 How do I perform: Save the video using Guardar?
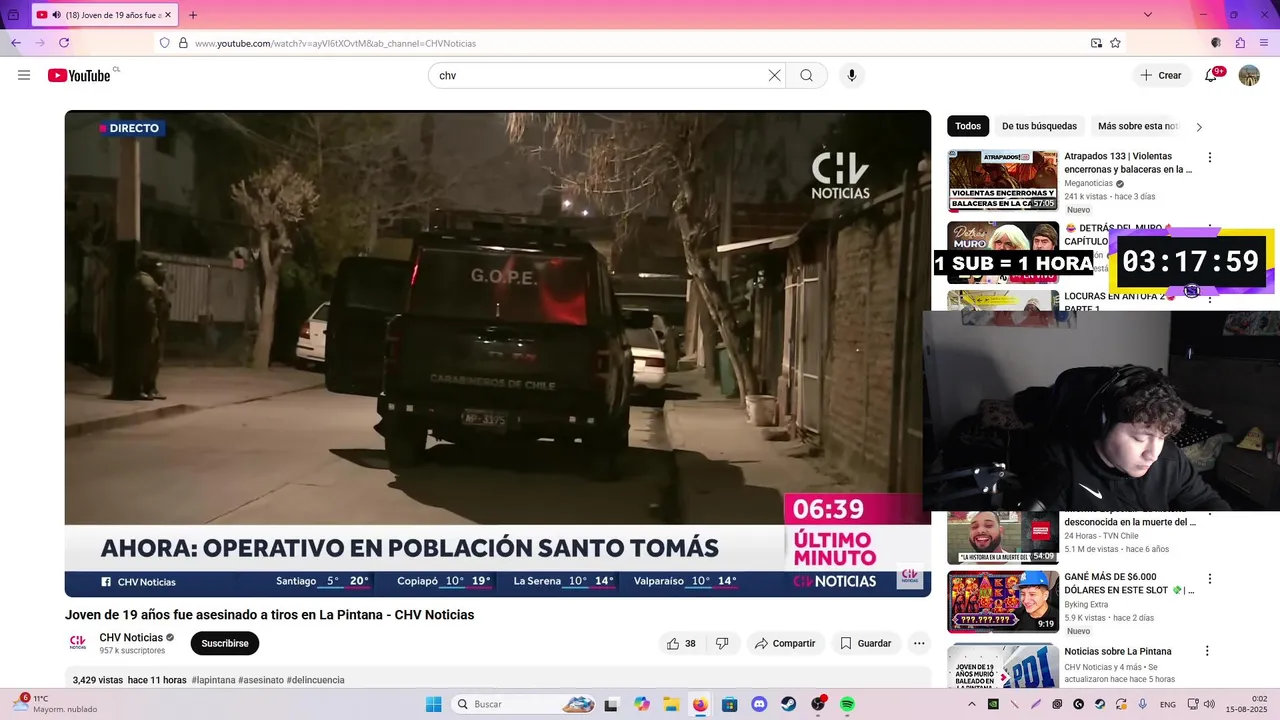click(x=865, y=643)
